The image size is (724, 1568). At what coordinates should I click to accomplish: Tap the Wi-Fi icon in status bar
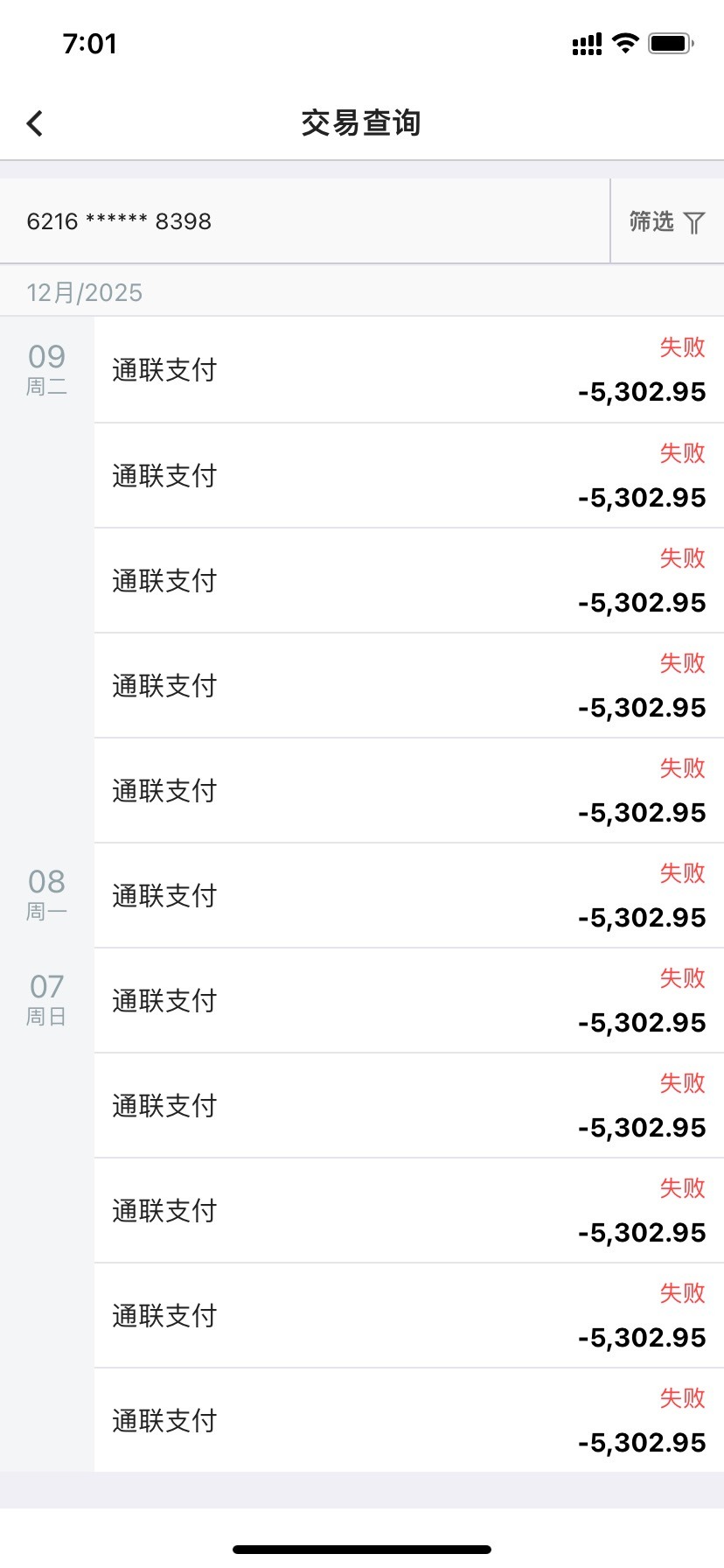(x=625, y=43)
